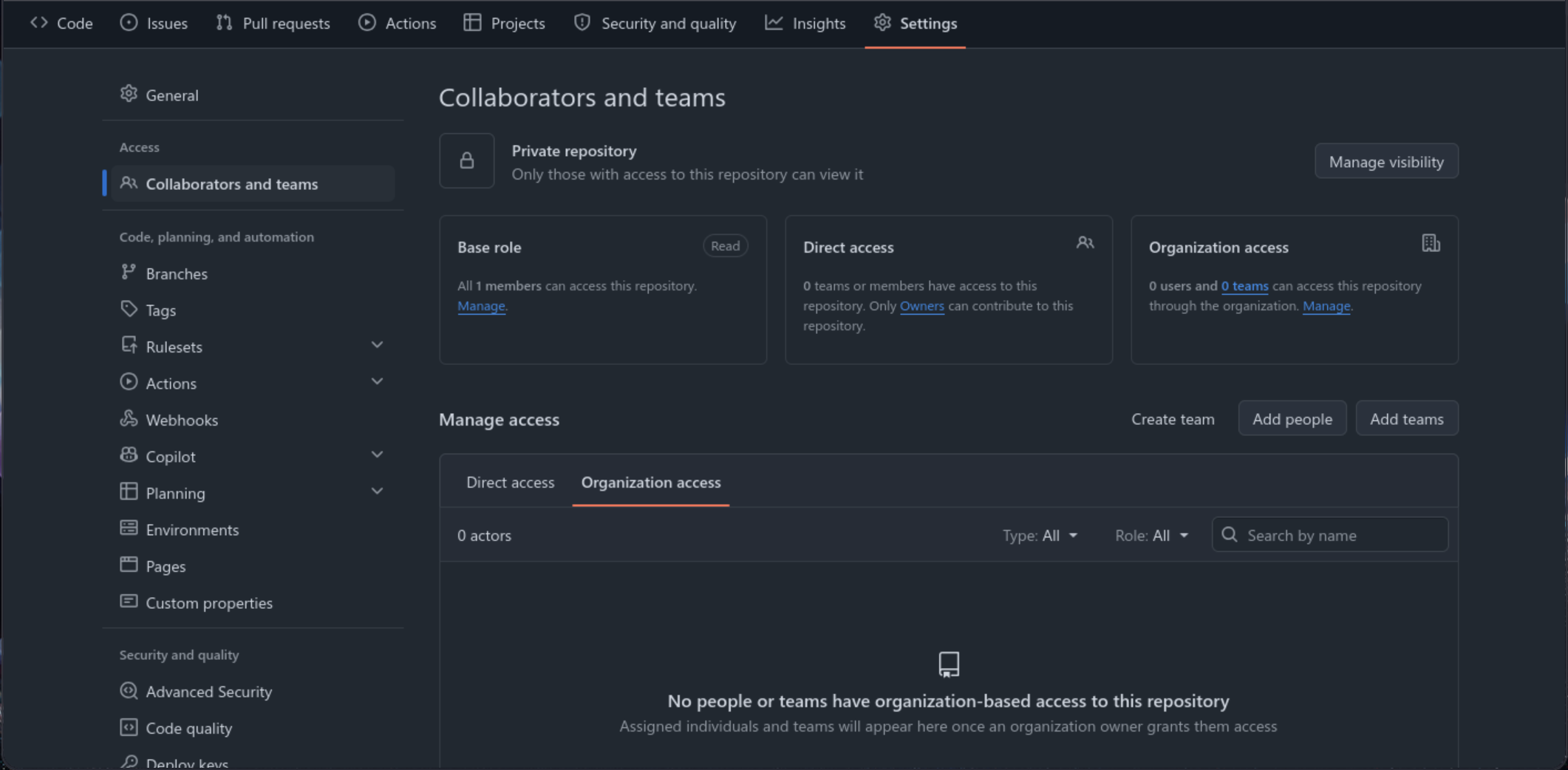The image size is (1568, 770).
Task: Open Branches settings page
Action: point(253,273)
